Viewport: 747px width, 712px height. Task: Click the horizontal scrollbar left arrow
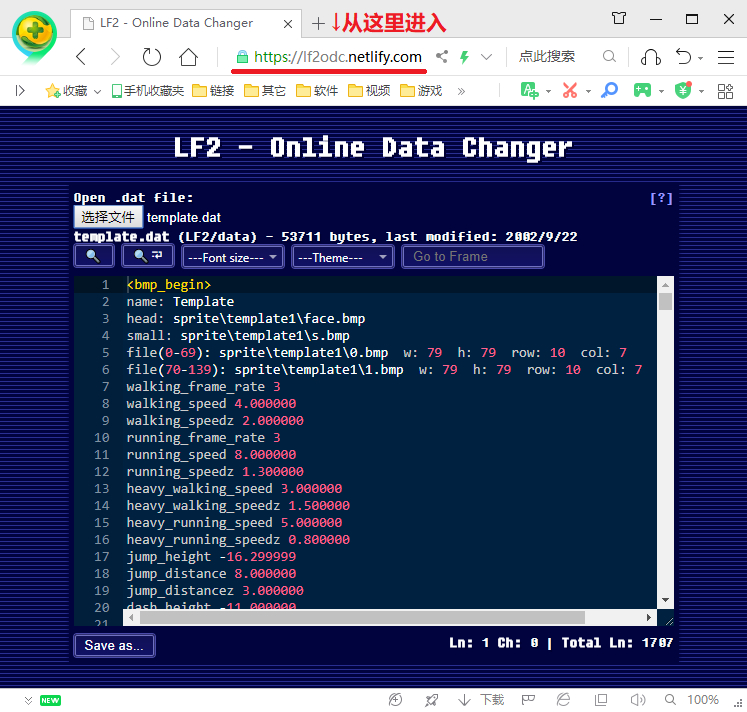click(x=131, y=617)
